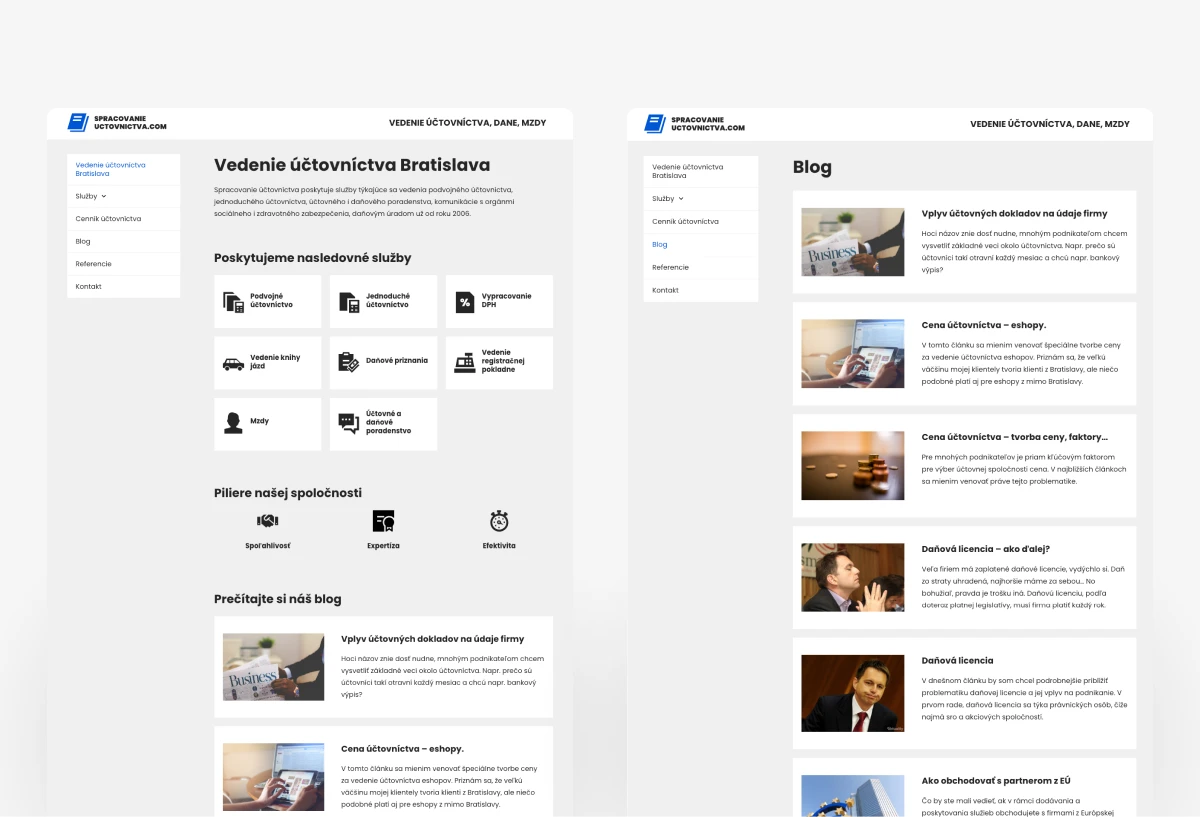
Task: Click the Vypracovanie DPH label text
Action: pos(507,301)
